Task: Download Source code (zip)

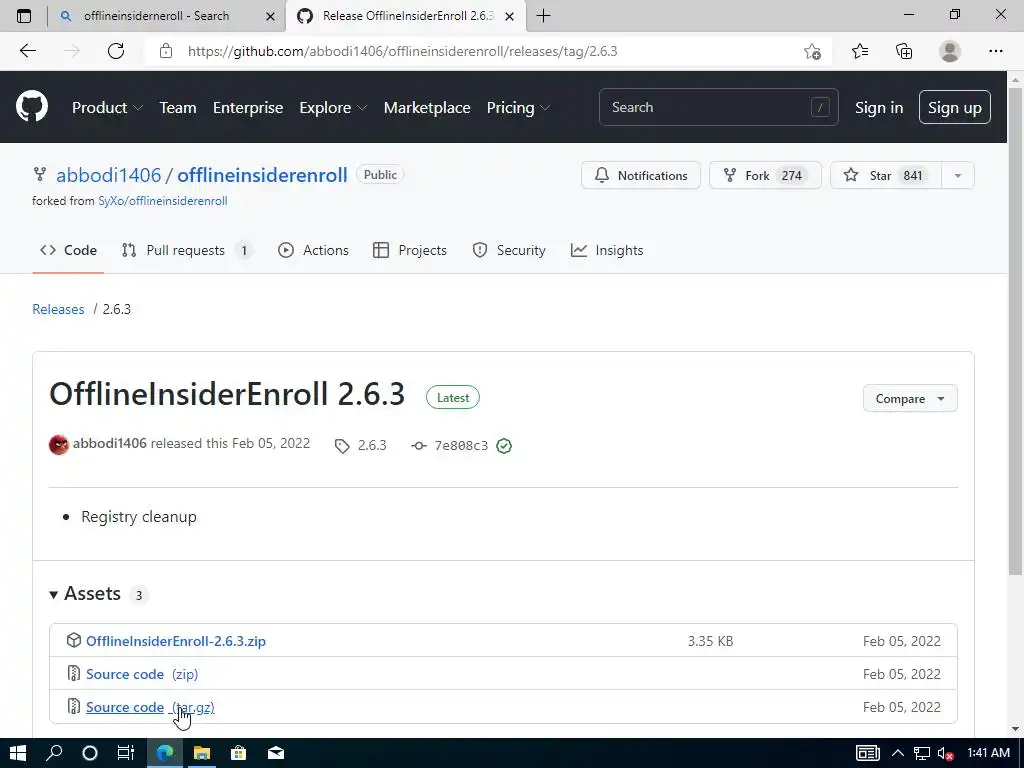Action: point(142,674)
